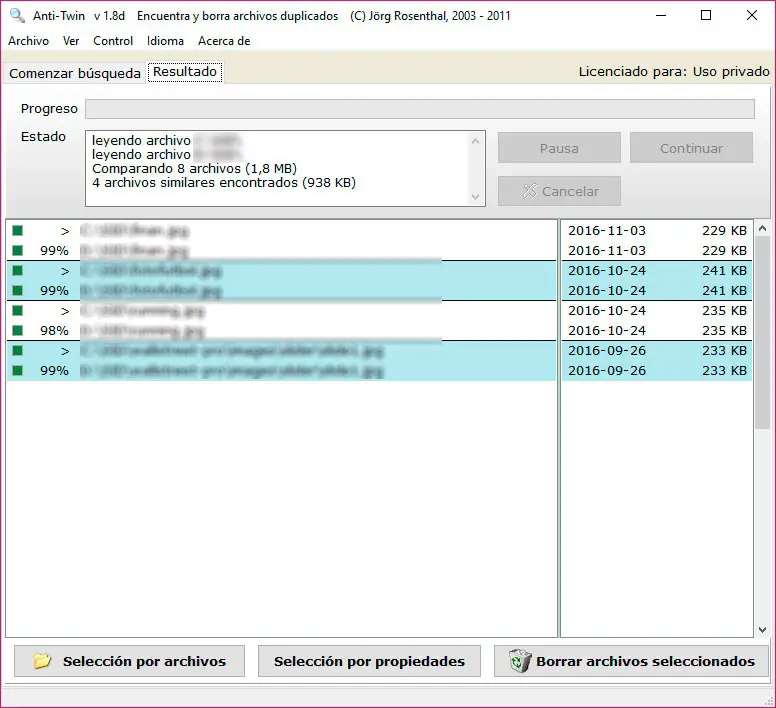This screenshot has height=708, width=776.
Task: Click Selección por propiedades button
Action: tap(369, 661)
